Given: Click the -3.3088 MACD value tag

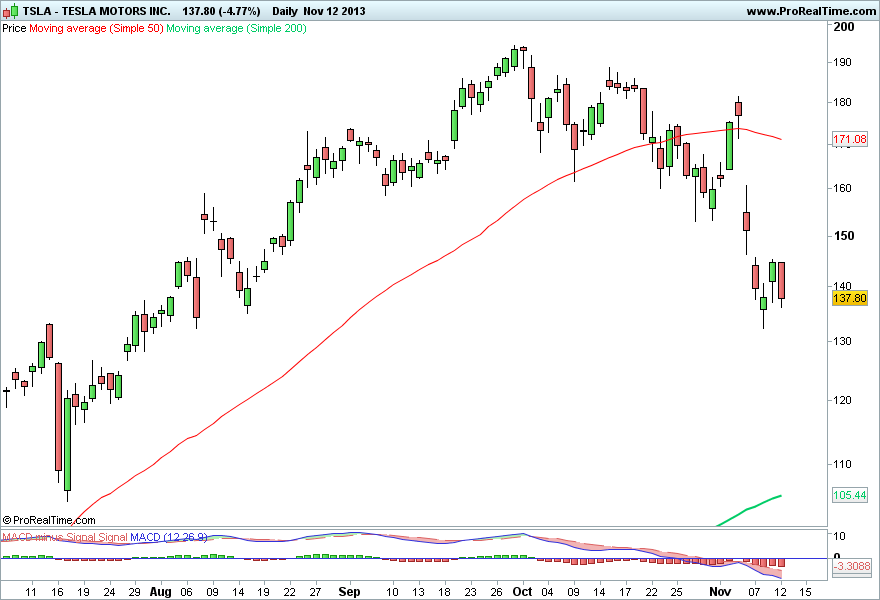Looking at the screenshot, I should [x=852, y=566].
